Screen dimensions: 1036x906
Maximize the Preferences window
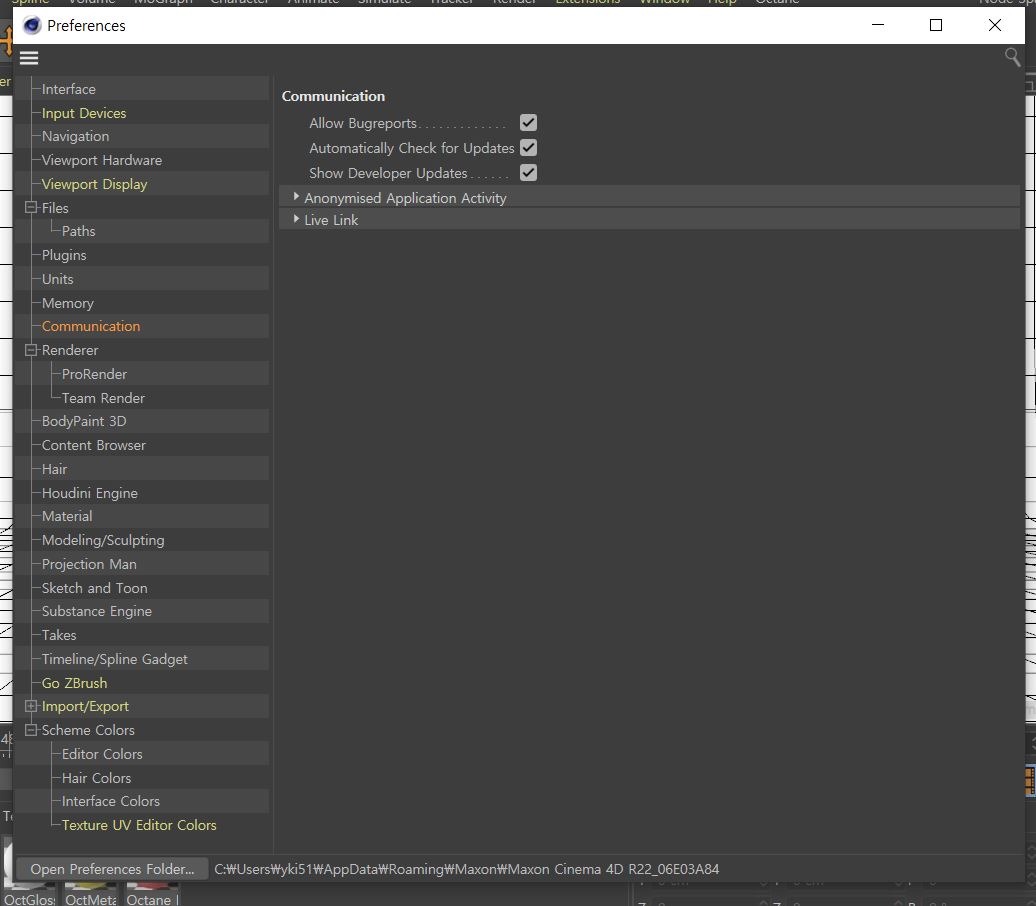click(x=936, y=25)
